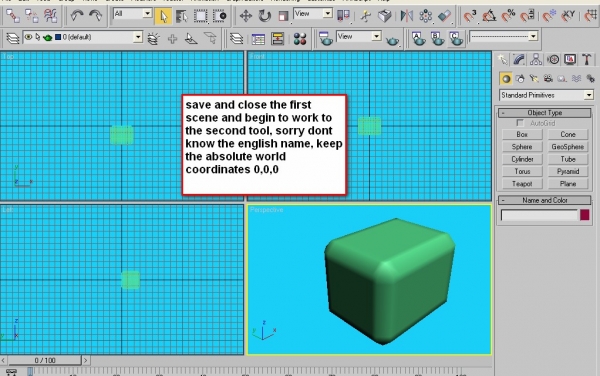600x376 pixels.
Task: Click the render preset B teapot
Action: 437,38
